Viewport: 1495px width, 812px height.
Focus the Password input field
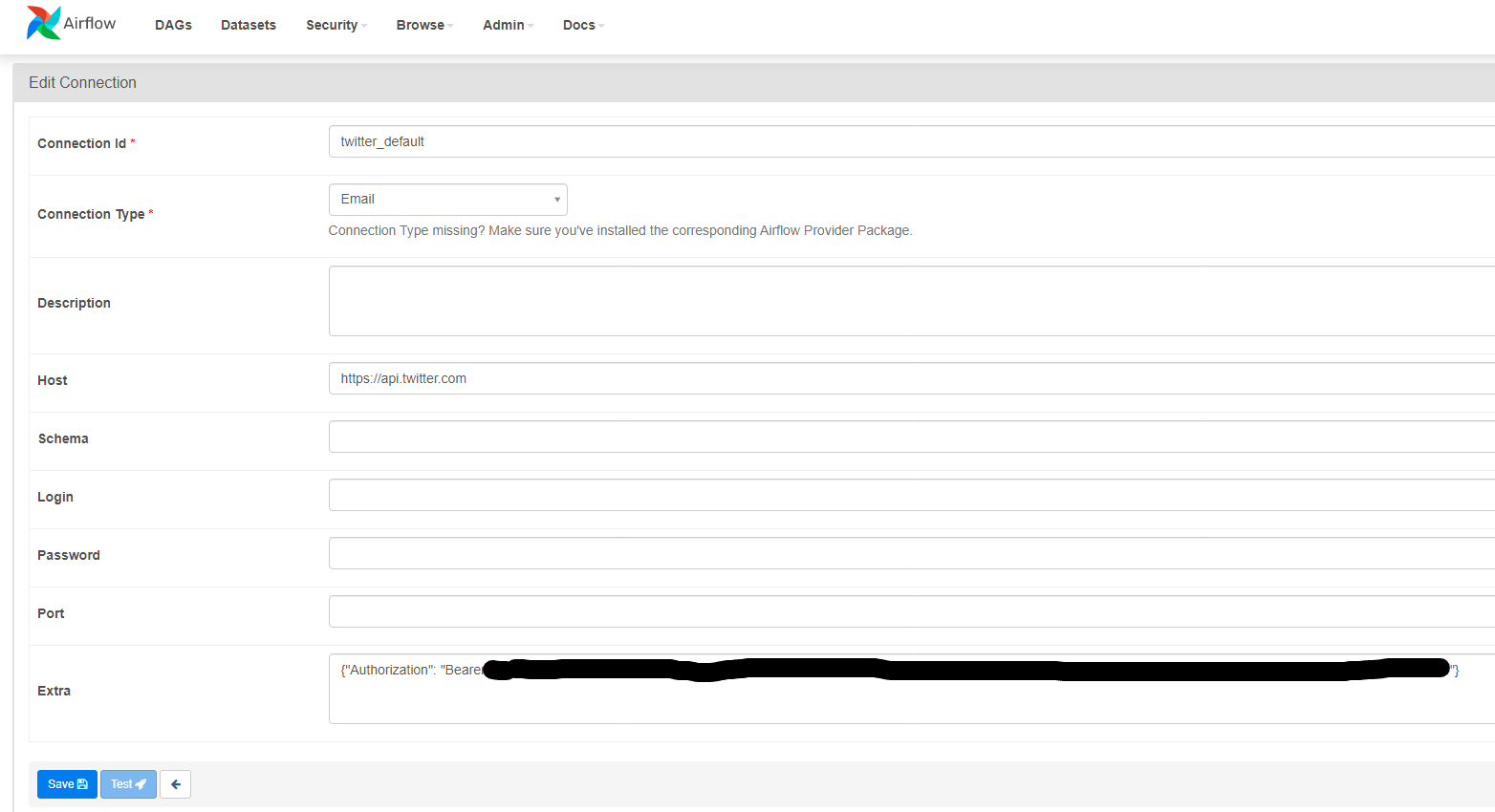(x=912, y=553)
